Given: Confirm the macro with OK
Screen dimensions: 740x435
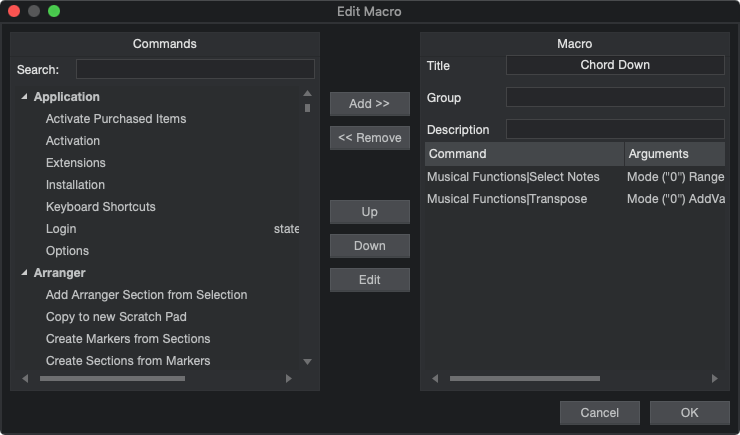Looking at the screenshot, I should coord(689,412).
